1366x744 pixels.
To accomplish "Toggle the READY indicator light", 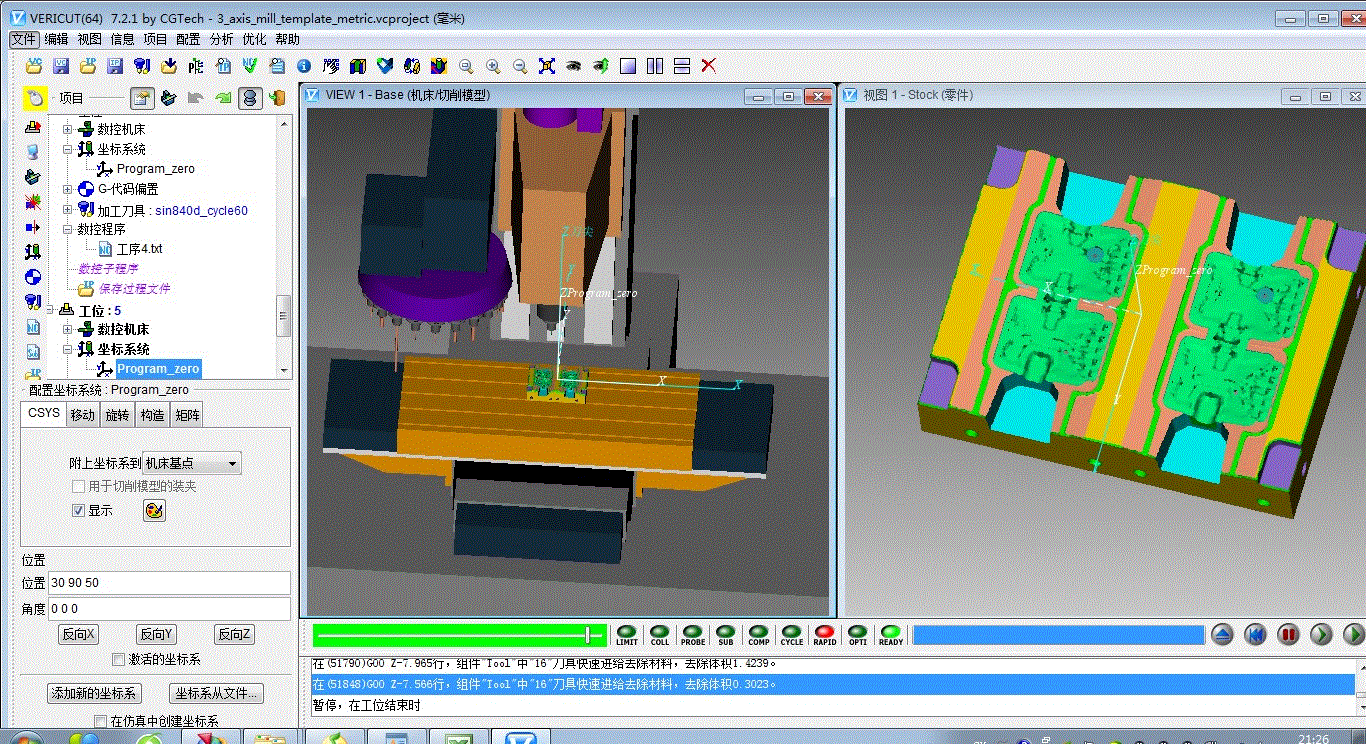I will [x=891, y=635].
